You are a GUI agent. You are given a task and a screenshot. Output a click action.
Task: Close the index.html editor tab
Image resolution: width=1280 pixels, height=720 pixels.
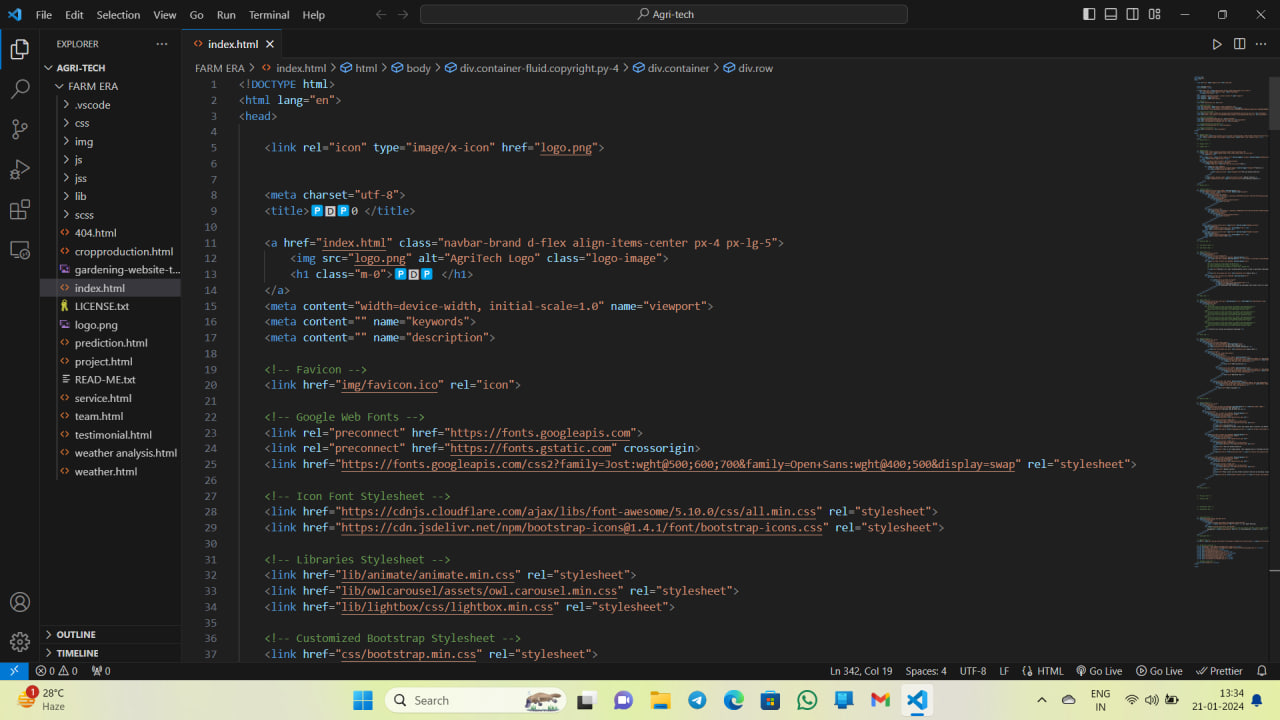270,44
